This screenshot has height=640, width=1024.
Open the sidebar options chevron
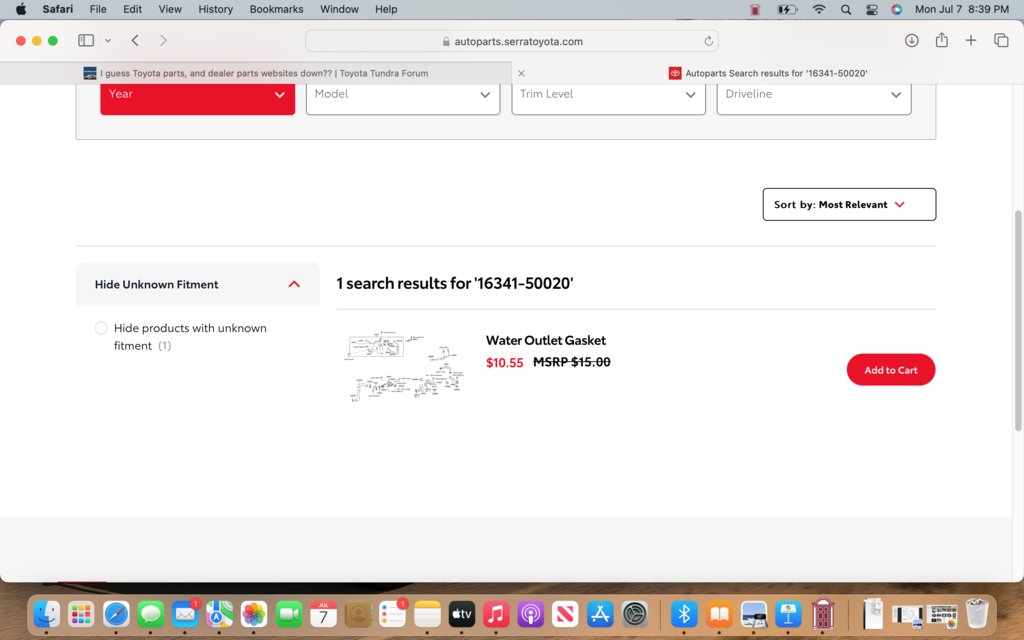pos(108,40)
